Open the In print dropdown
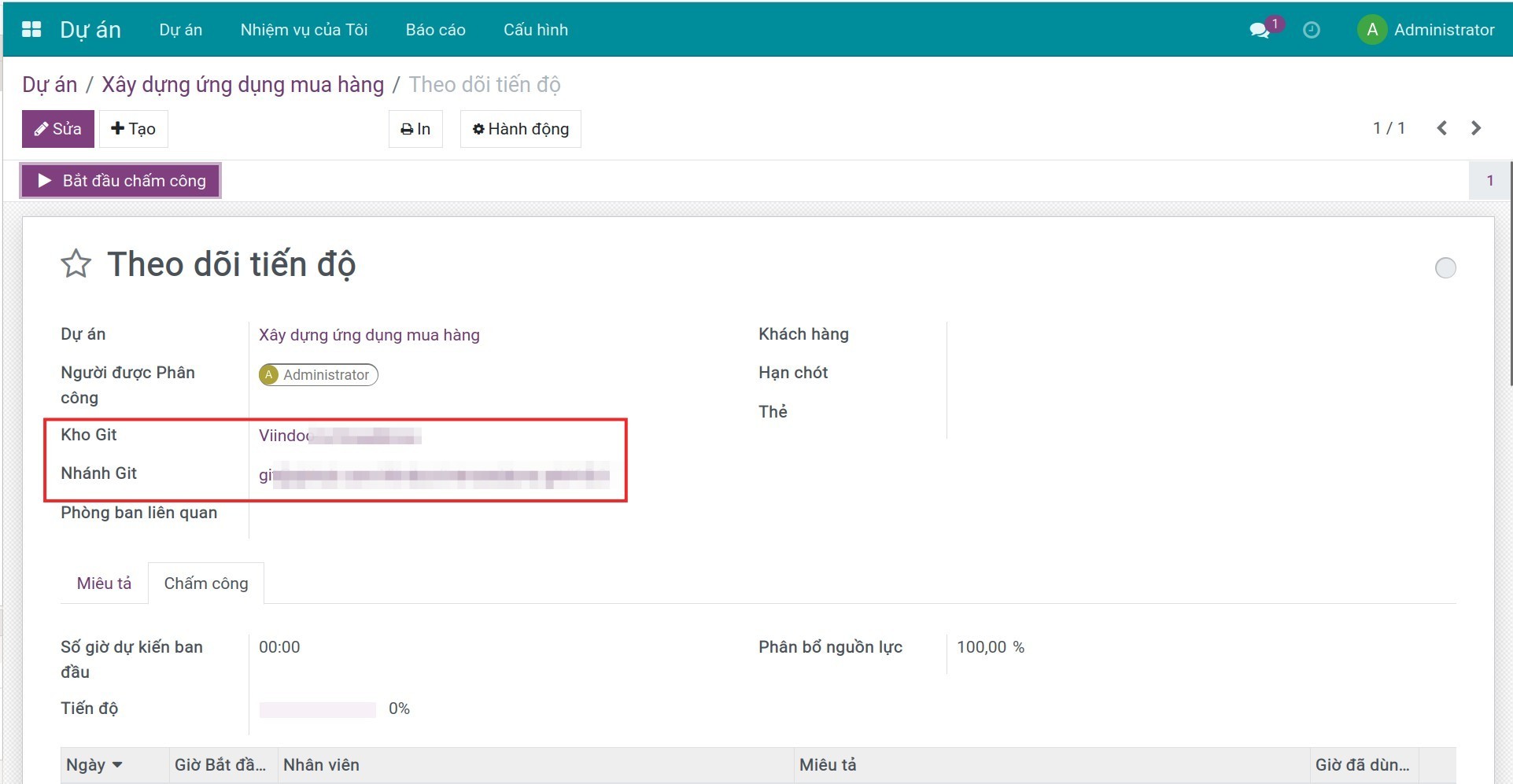 (415, 129)
